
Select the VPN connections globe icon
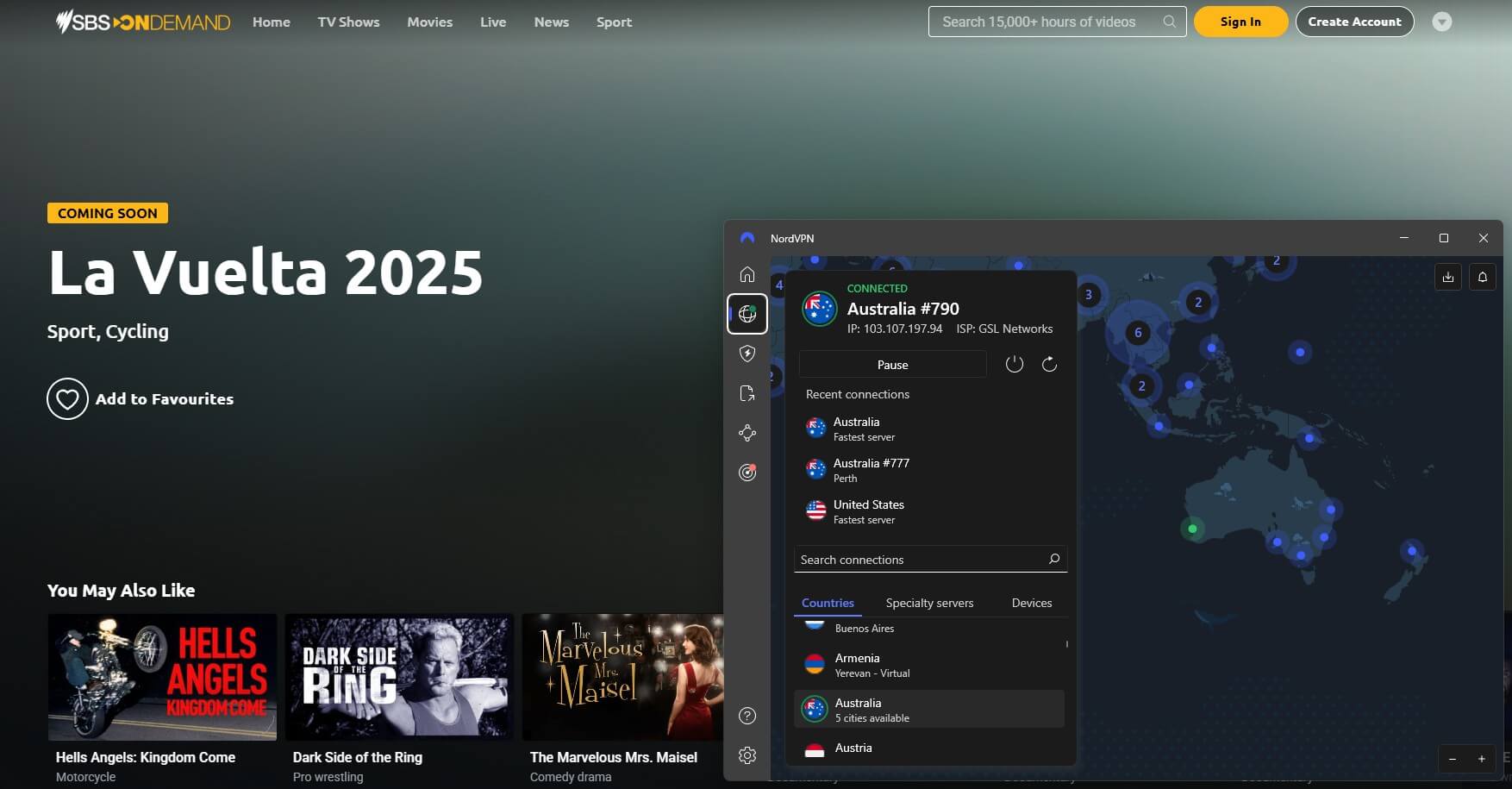pyautogui.click(x=747, y=313)
